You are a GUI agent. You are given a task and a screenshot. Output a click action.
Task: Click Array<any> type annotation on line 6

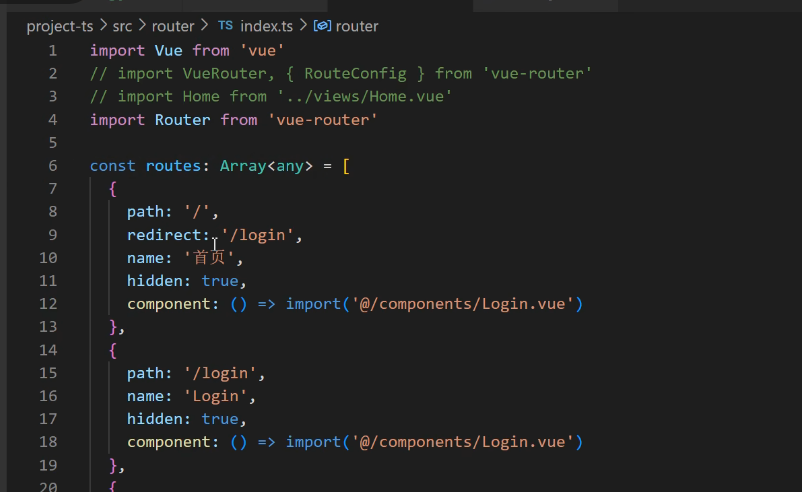(266, 166)
